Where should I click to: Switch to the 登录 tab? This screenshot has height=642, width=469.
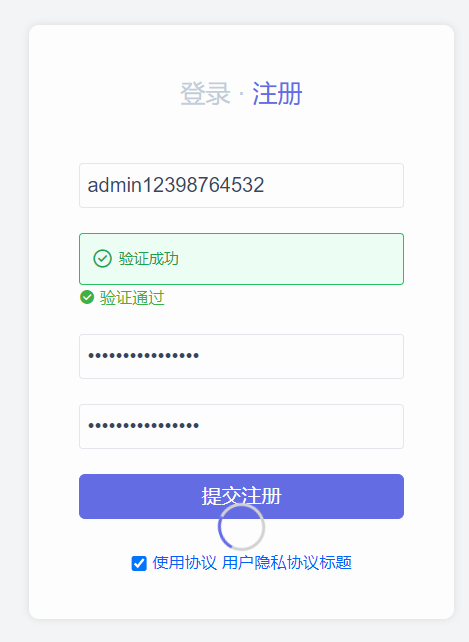click(x=205, y=94)
